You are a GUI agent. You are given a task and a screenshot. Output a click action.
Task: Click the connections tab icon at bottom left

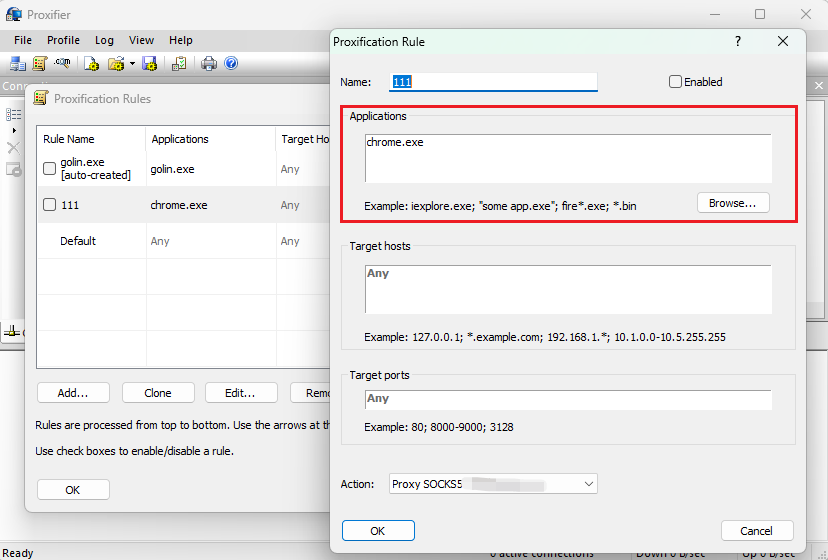(x=12, y=332)
